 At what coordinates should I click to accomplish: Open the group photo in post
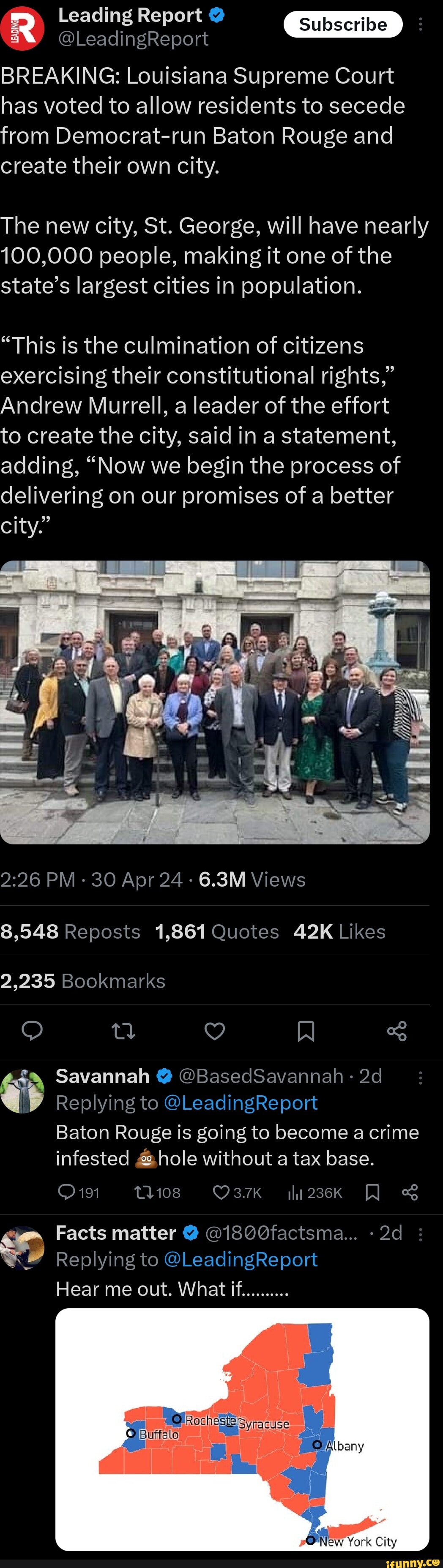(x=215, y=702)
